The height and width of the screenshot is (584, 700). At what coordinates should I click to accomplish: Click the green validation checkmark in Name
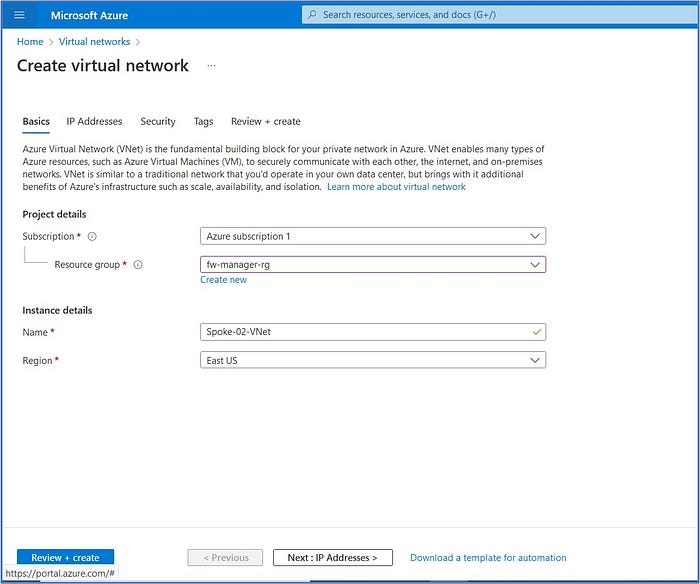click(537, 332)
